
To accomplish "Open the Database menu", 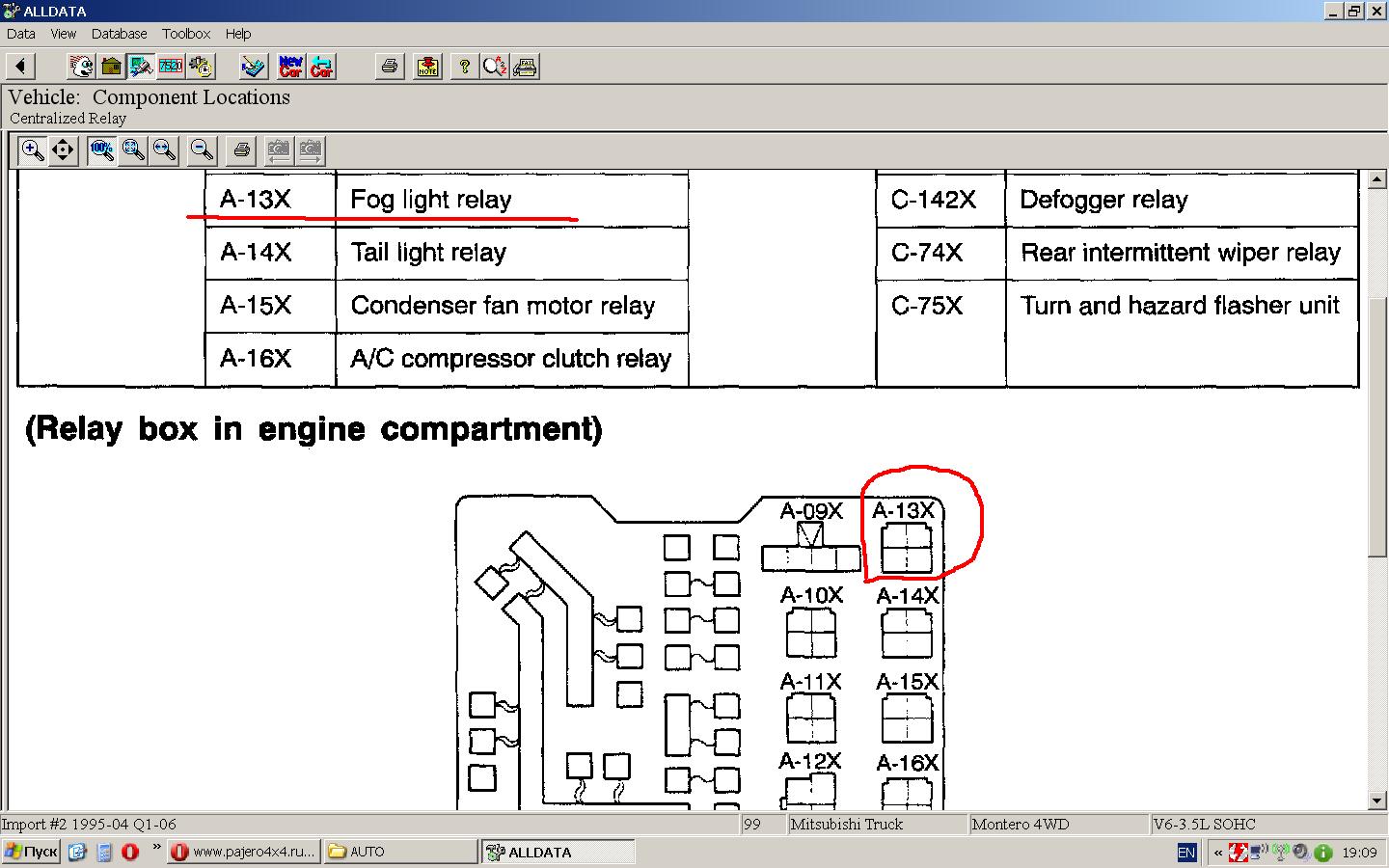I will point(119,33).
